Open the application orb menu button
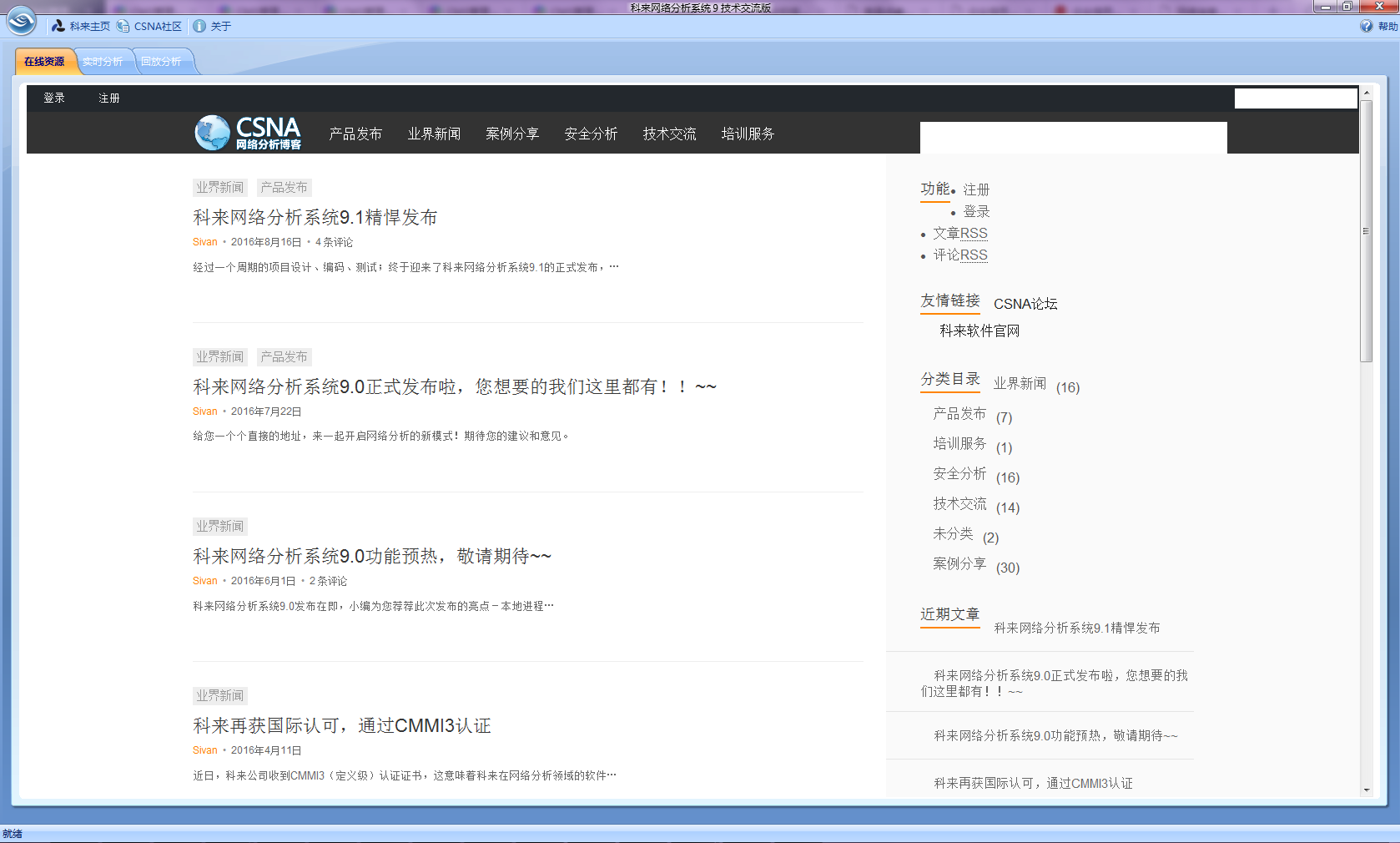1400x843 pixels. point(21,21)
